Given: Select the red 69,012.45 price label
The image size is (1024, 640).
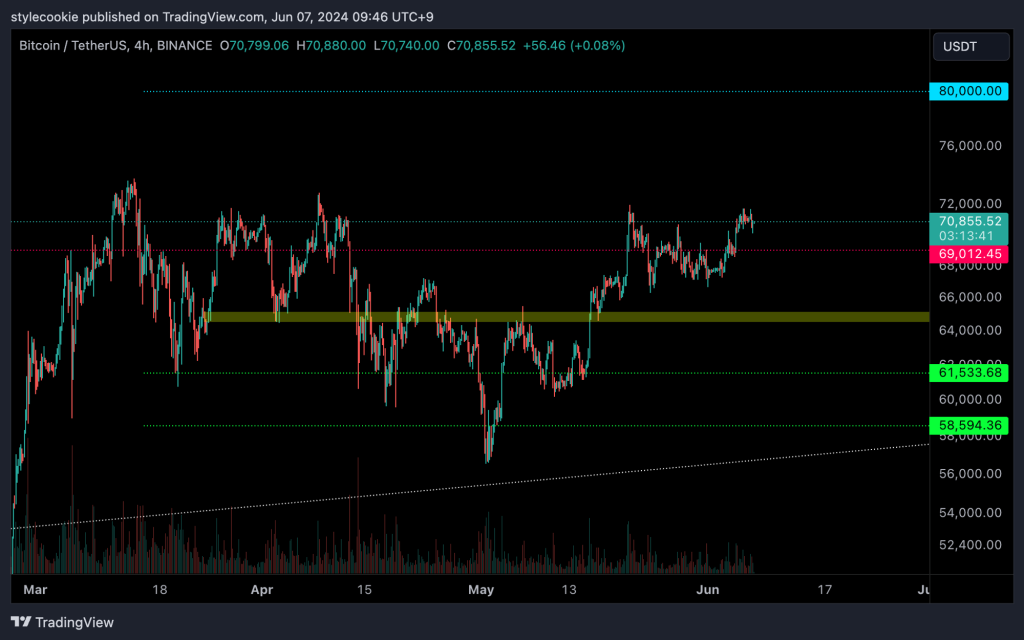Looking at the screenshot, I should click(968, 255).
